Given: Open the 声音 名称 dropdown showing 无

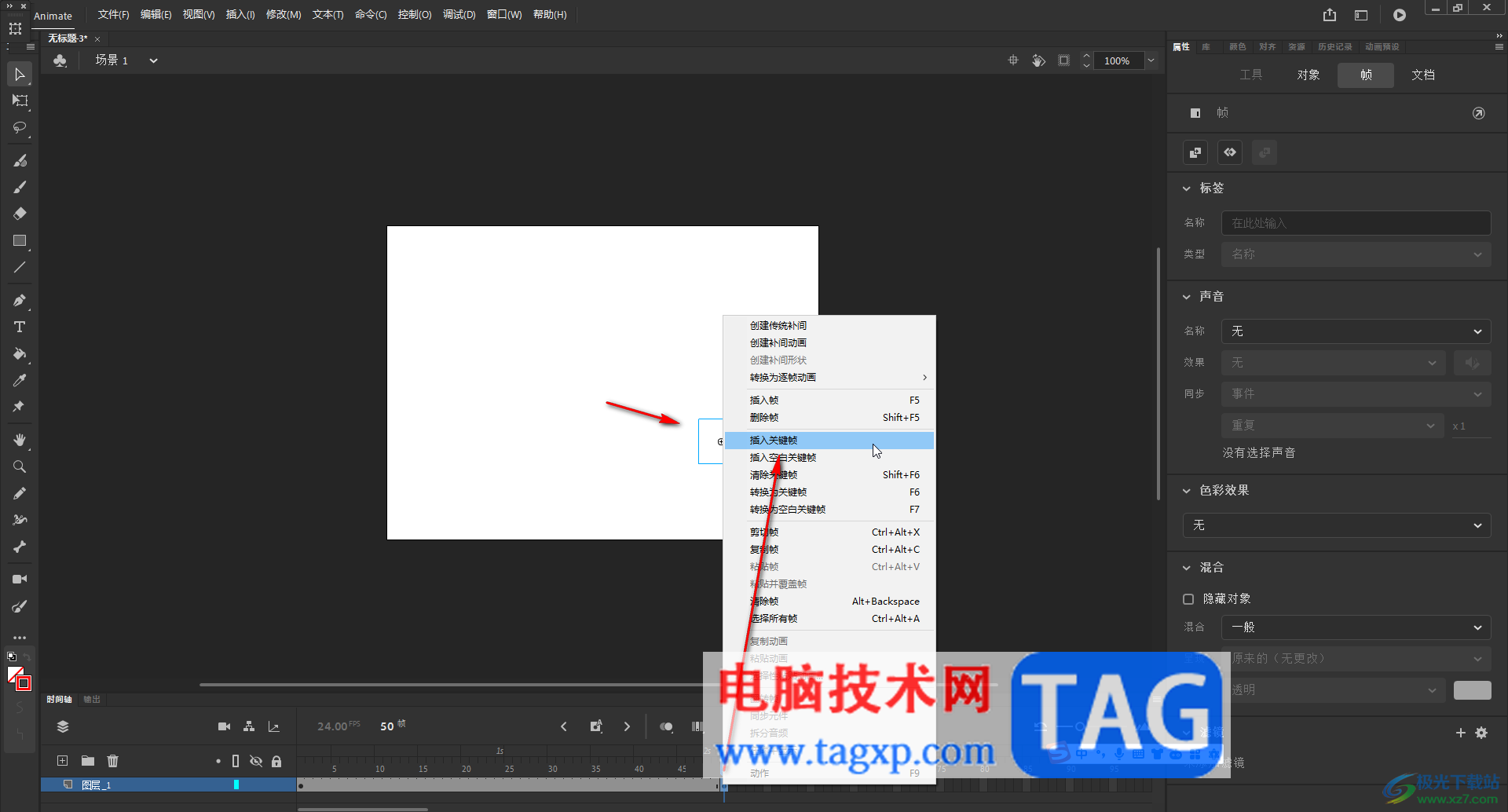Looking at the screenshot, I should coord(1356,331).
